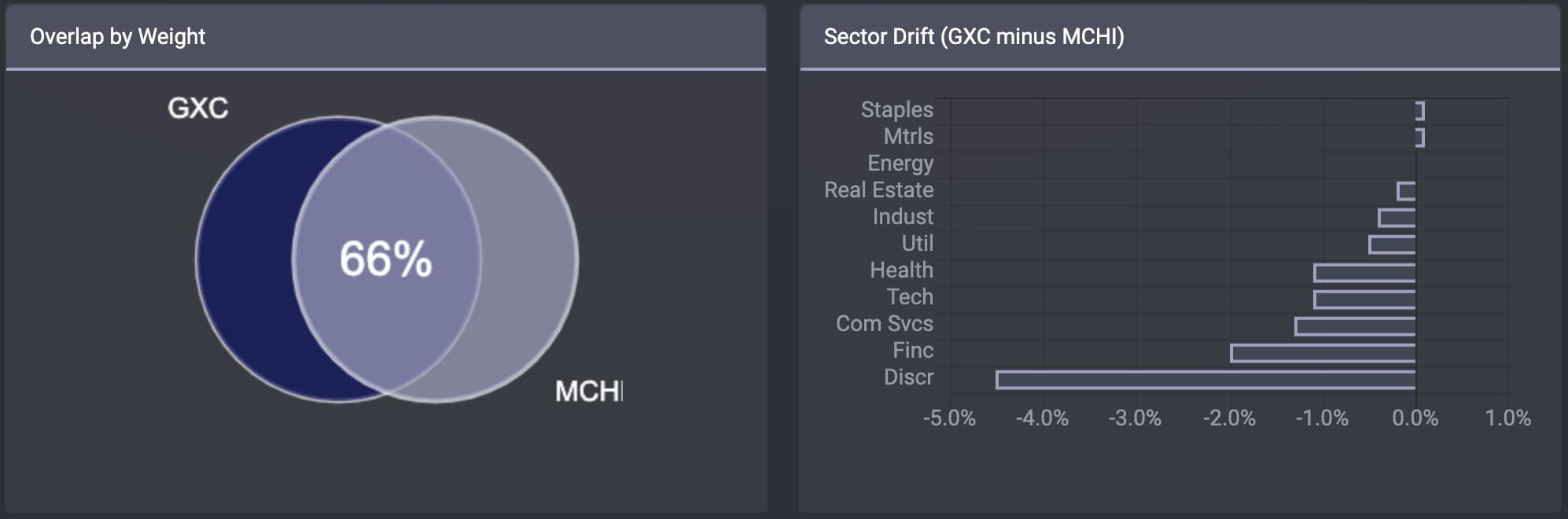Select the Com Svcs sector bar
The image size is (1568, 519).
pyautogui.click(x=1355, y=326)
